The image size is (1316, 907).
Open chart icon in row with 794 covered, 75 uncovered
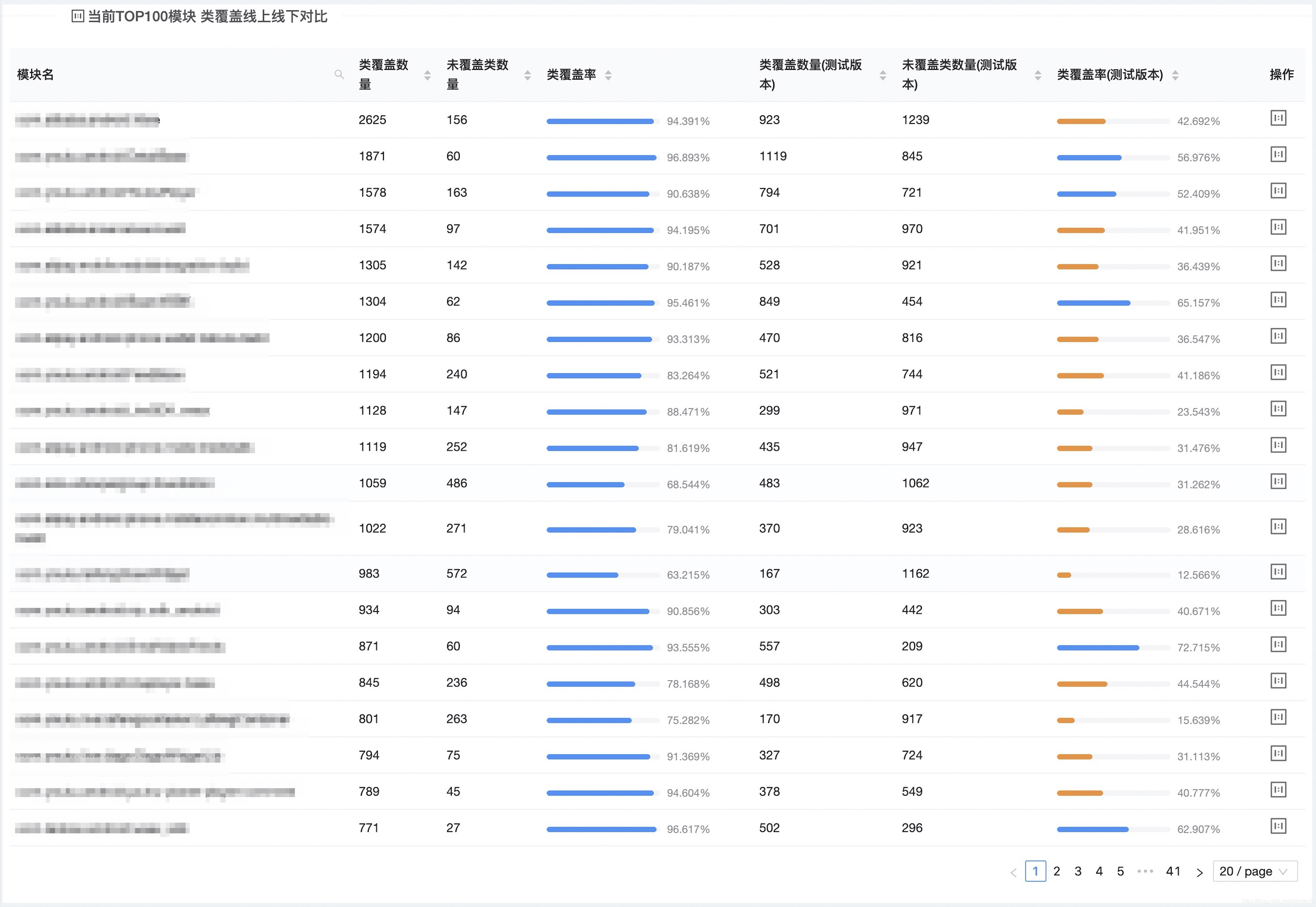(1278, 754)
